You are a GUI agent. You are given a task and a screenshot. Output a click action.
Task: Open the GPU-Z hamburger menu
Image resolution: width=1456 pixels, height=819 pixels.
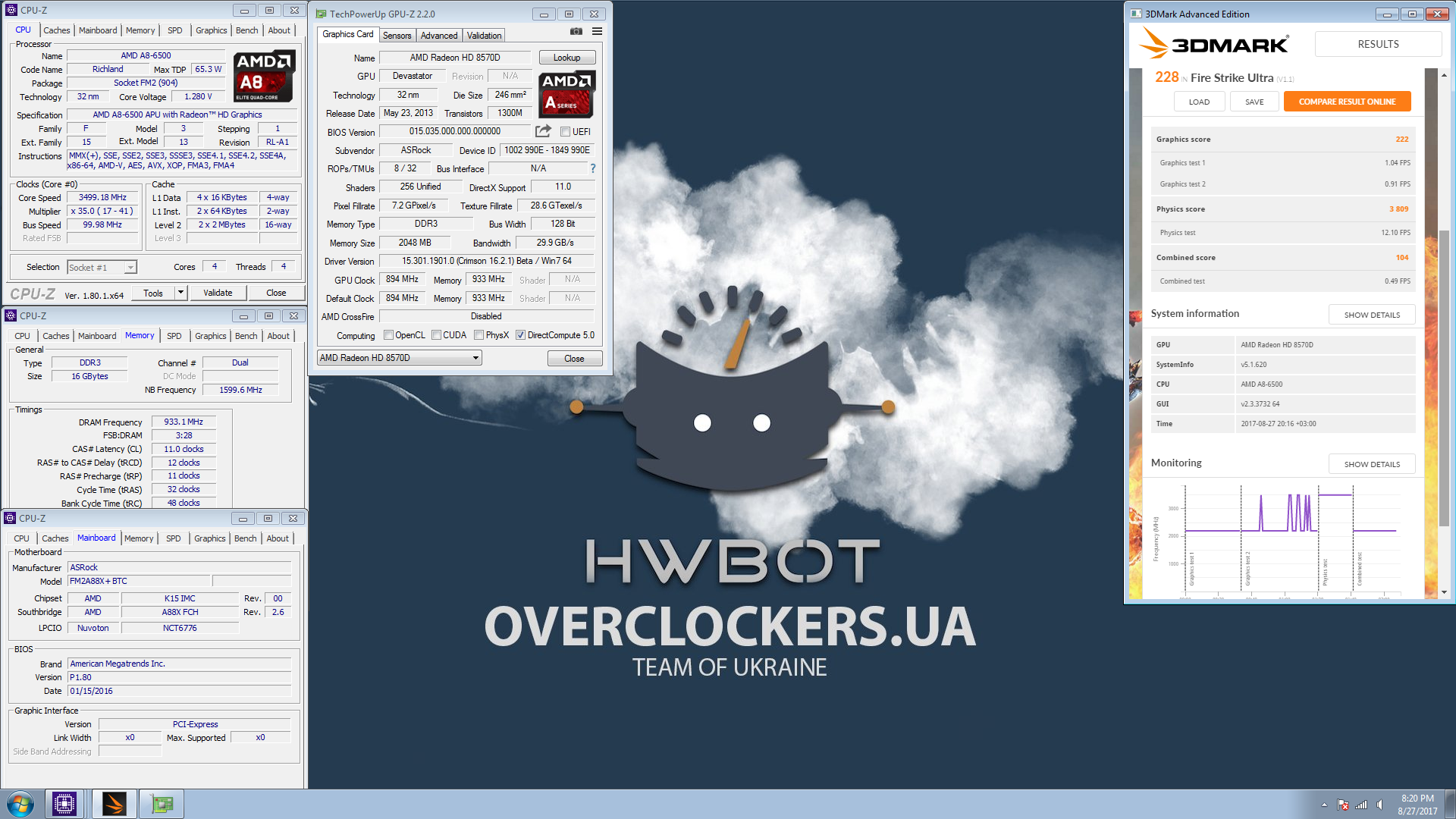[x=597, y=32]
